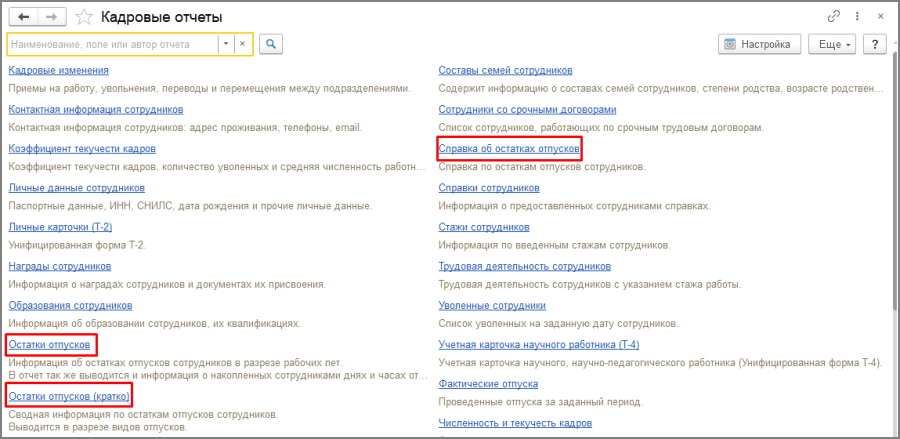Select text 'Выводится в разрезе видов отпусков.'

98,428
